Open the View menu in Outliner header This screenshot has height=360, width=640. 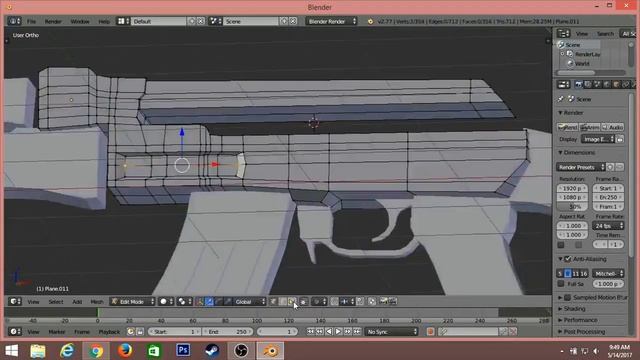(x=582, y=34)
